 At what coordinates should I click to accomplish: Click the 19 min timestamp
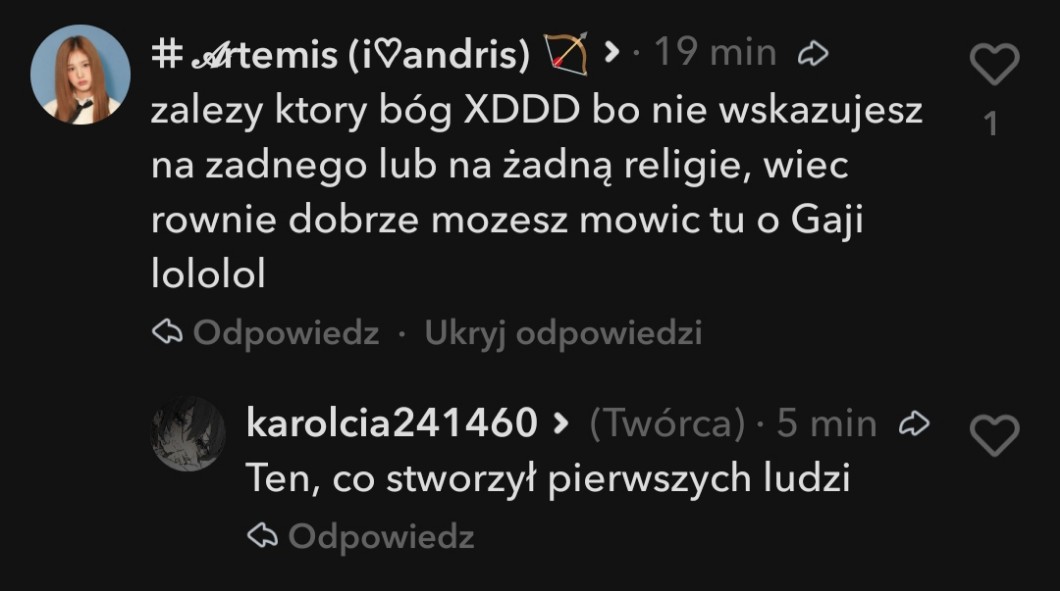715,52
